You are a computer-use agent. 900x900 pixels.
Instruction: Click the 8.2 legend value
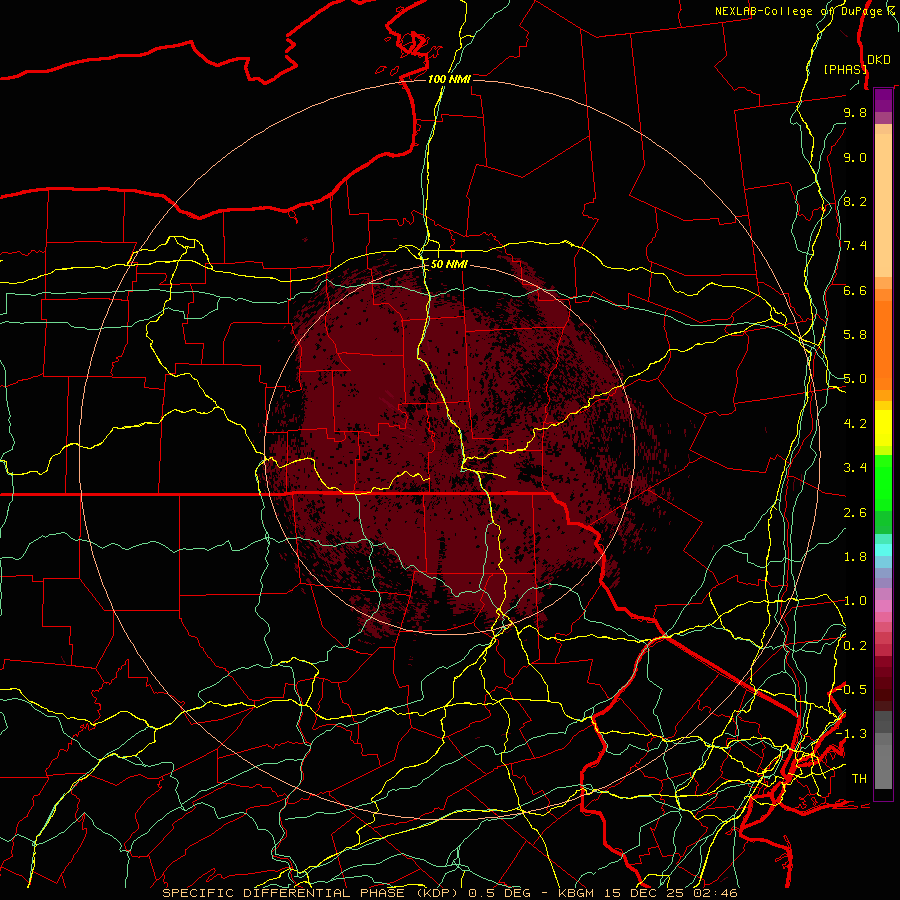pos(855,201)
